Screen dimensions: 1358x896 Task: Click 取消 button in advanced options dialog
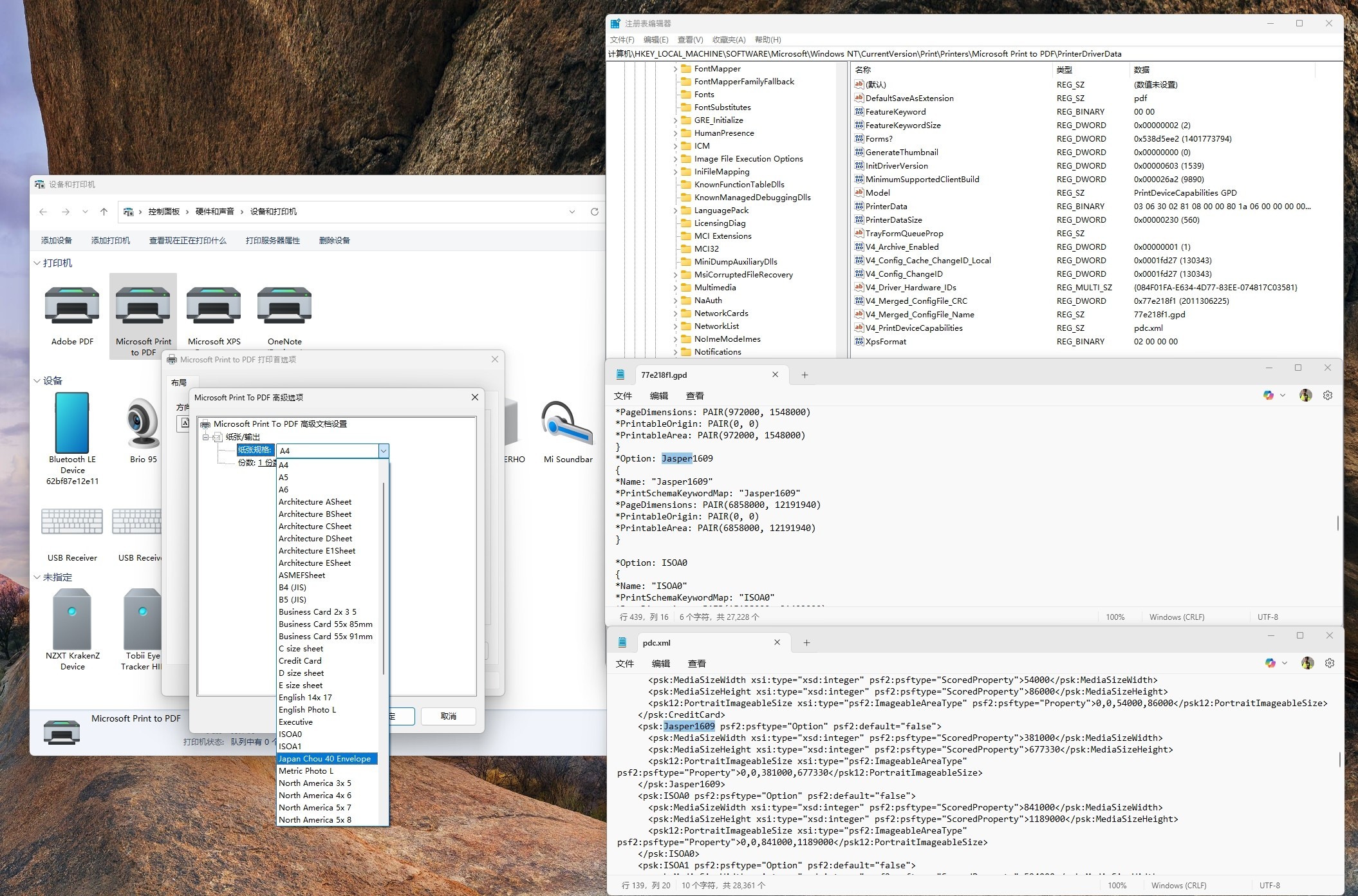[449, 716]
